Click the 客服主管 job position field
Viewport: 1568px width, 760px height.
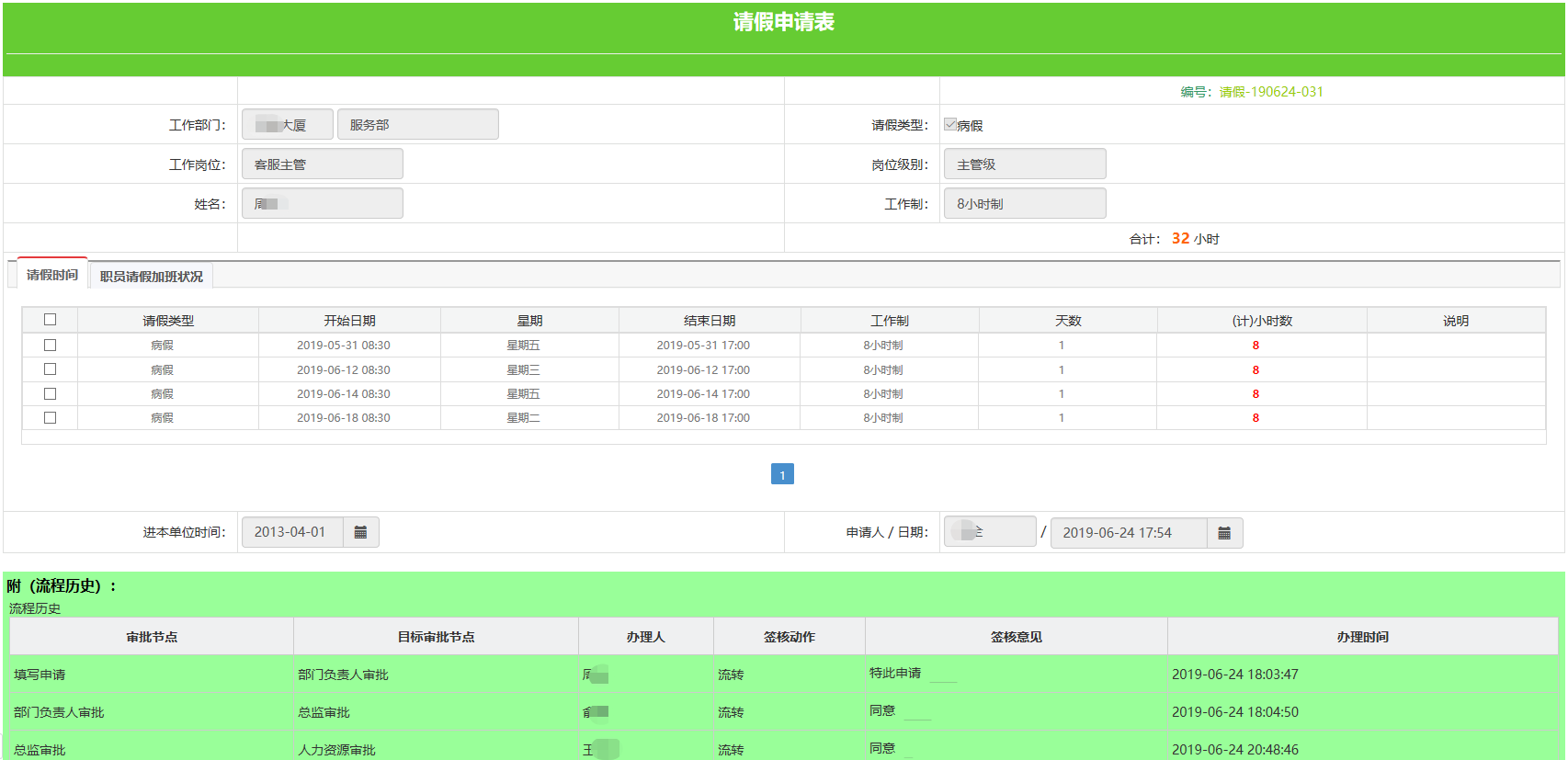pyautogui.click(x=322, y=164)
